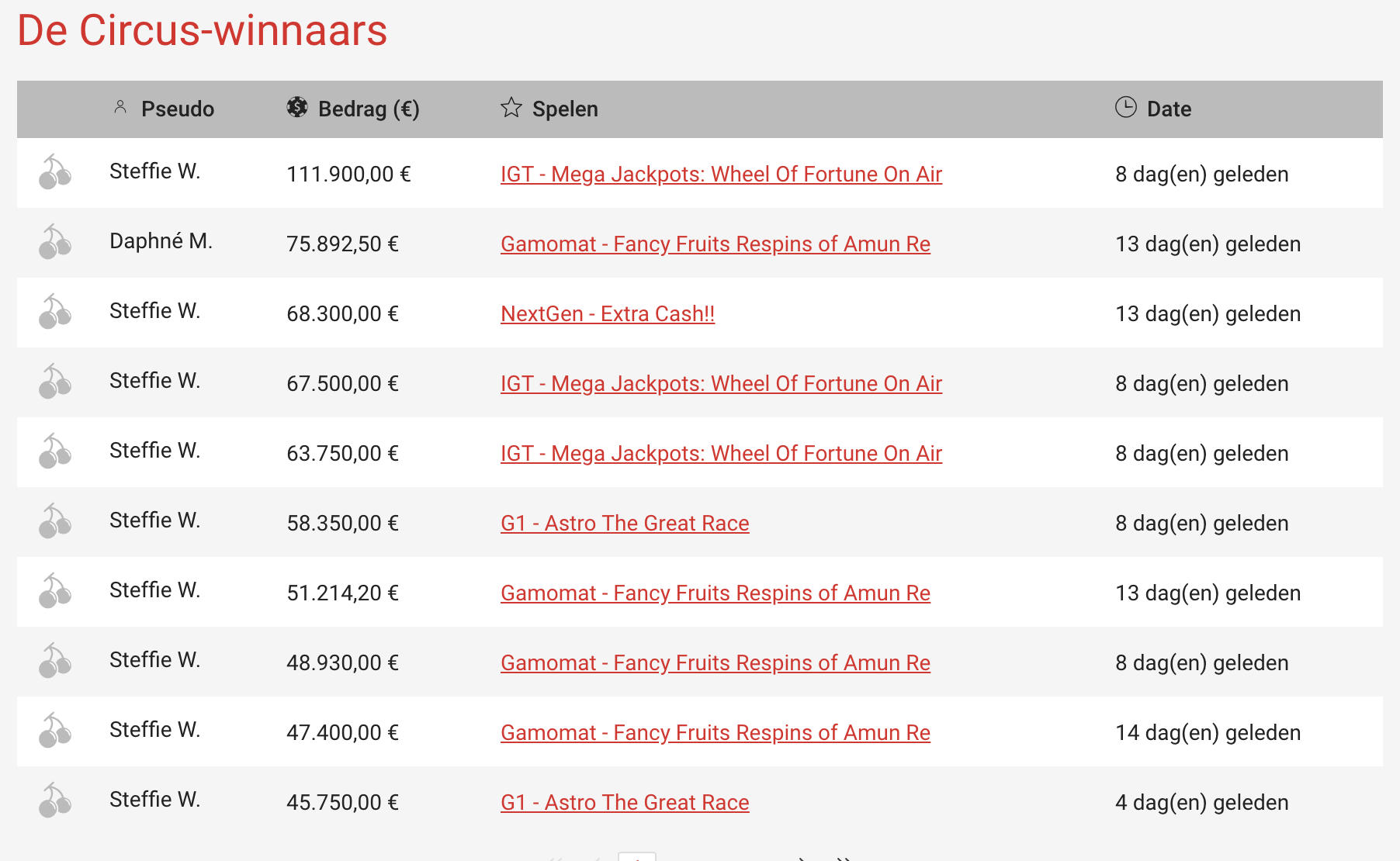Click the cherry icon next to Daphné M.

pyautogui.click(x=54, y=242)
